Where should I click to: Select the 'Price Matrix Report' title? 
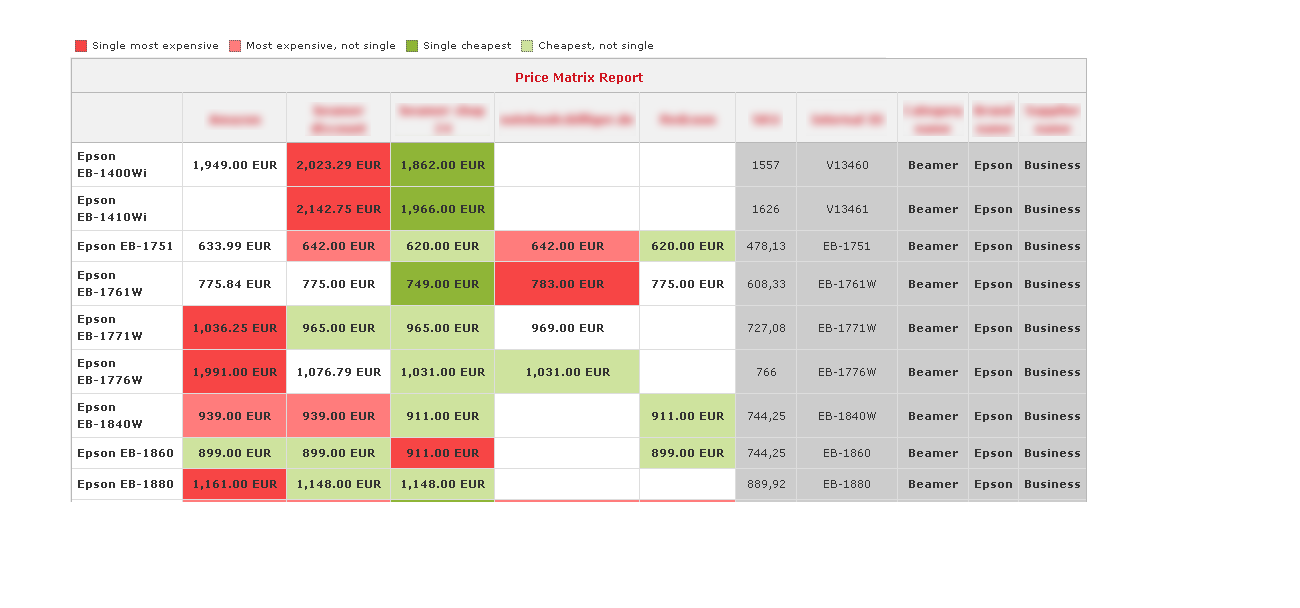pyautogui.click(x=579, y=77)
